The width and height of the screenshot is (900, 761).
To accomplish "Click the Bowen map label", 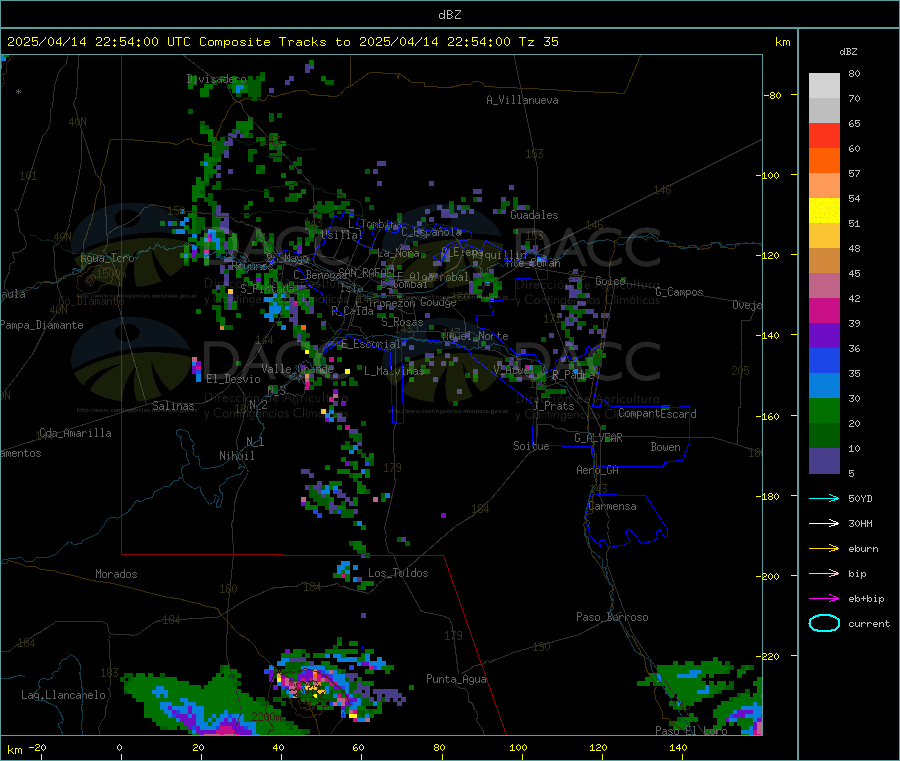I will [665, 446].
